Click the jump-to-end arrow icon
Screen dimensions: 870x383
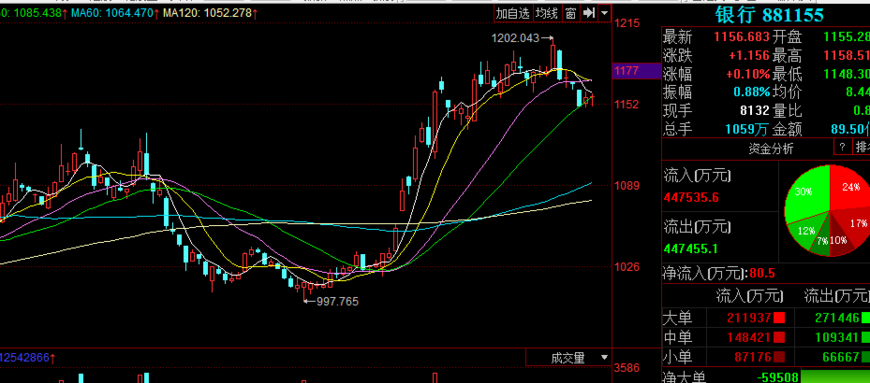(x=588, y=13)
